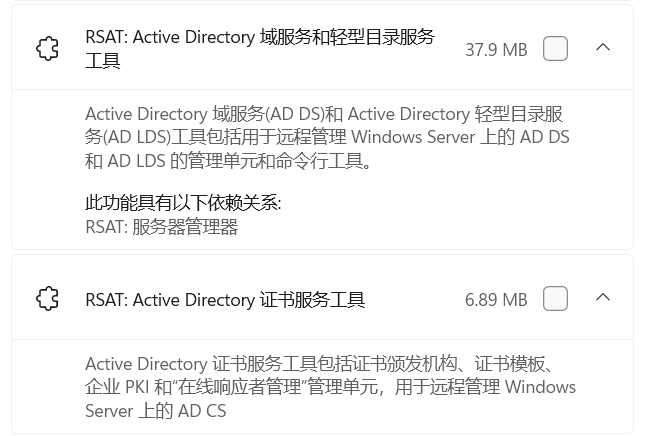Click the word 工具 on the title's second line
648x436 pixels.
click(102, 61)
